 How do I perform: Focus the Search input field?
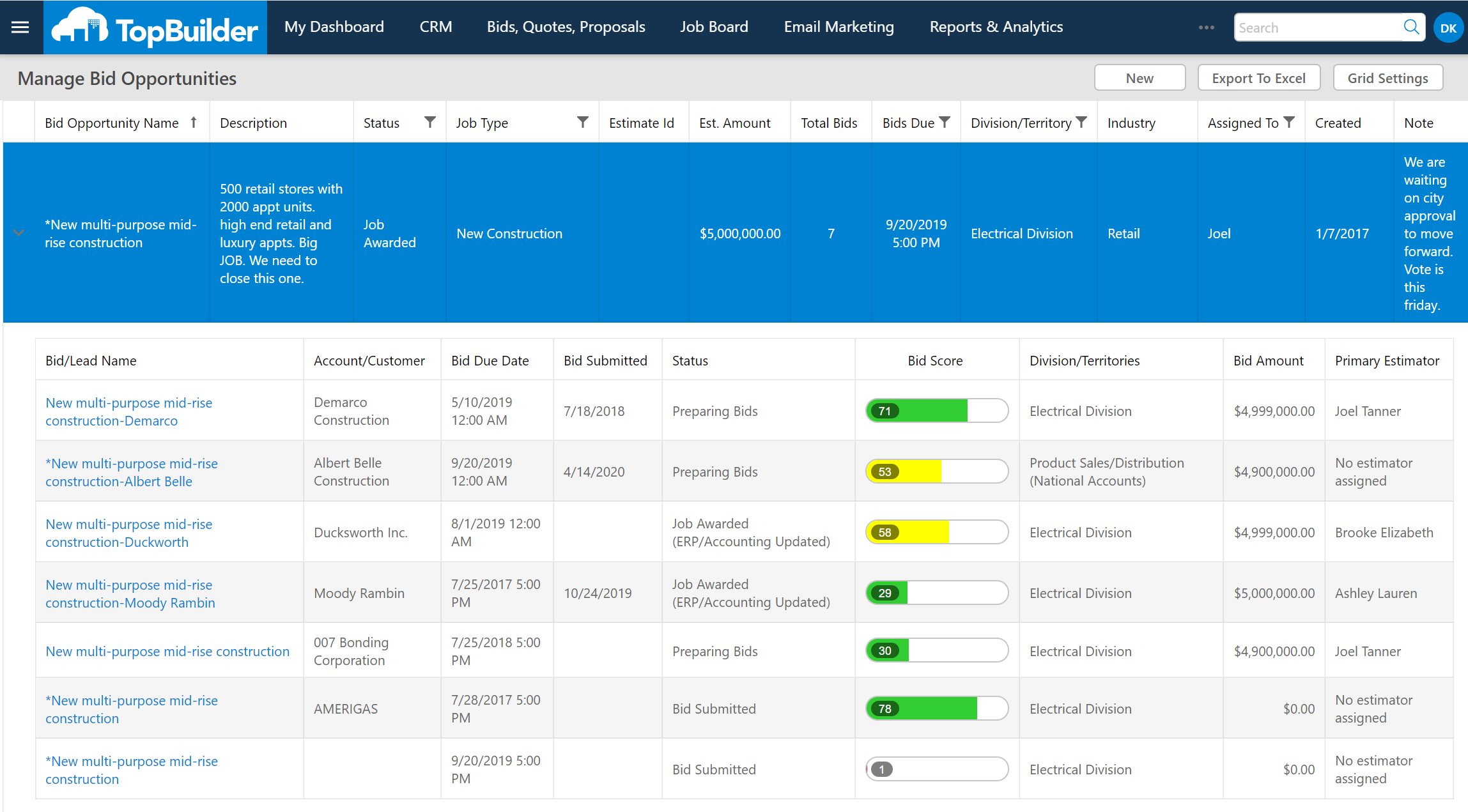[1318, 27]
